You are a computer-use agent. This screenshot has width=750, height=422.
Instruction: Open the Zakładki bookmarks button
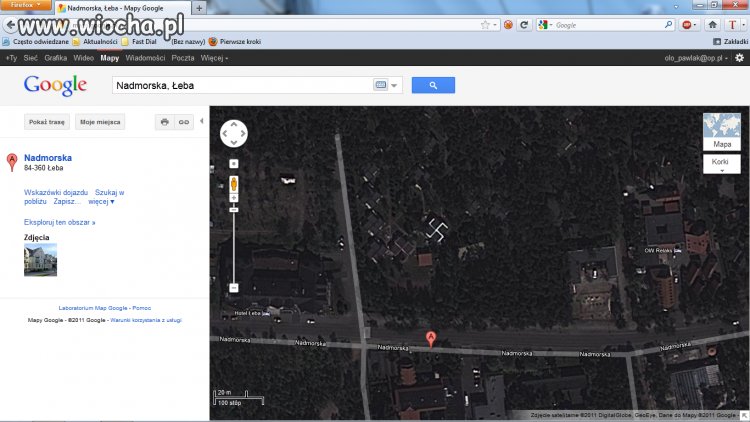[x=730, y=42]
